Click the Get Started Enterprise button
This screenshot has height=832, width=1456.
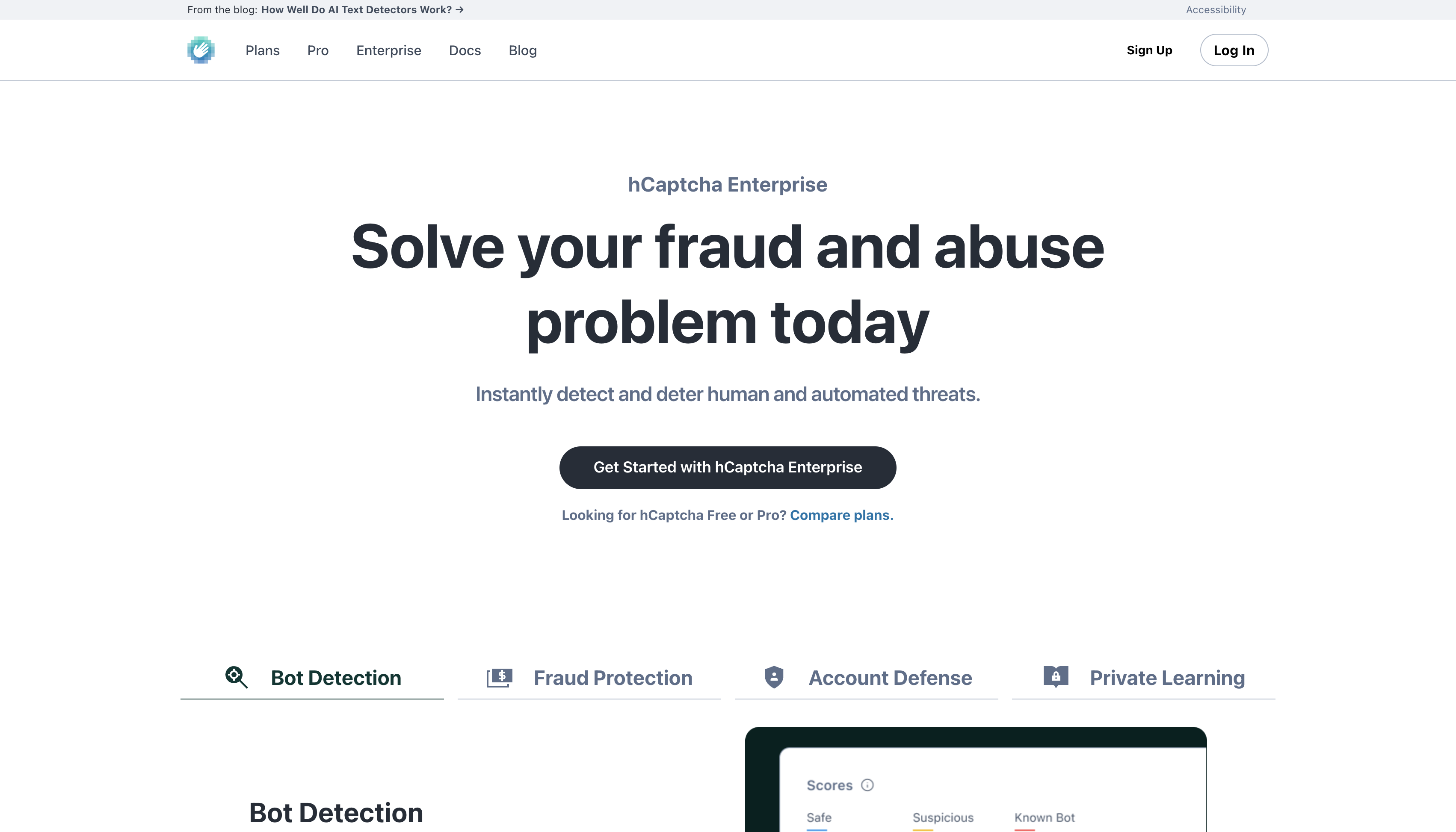[x=728, y=467]
